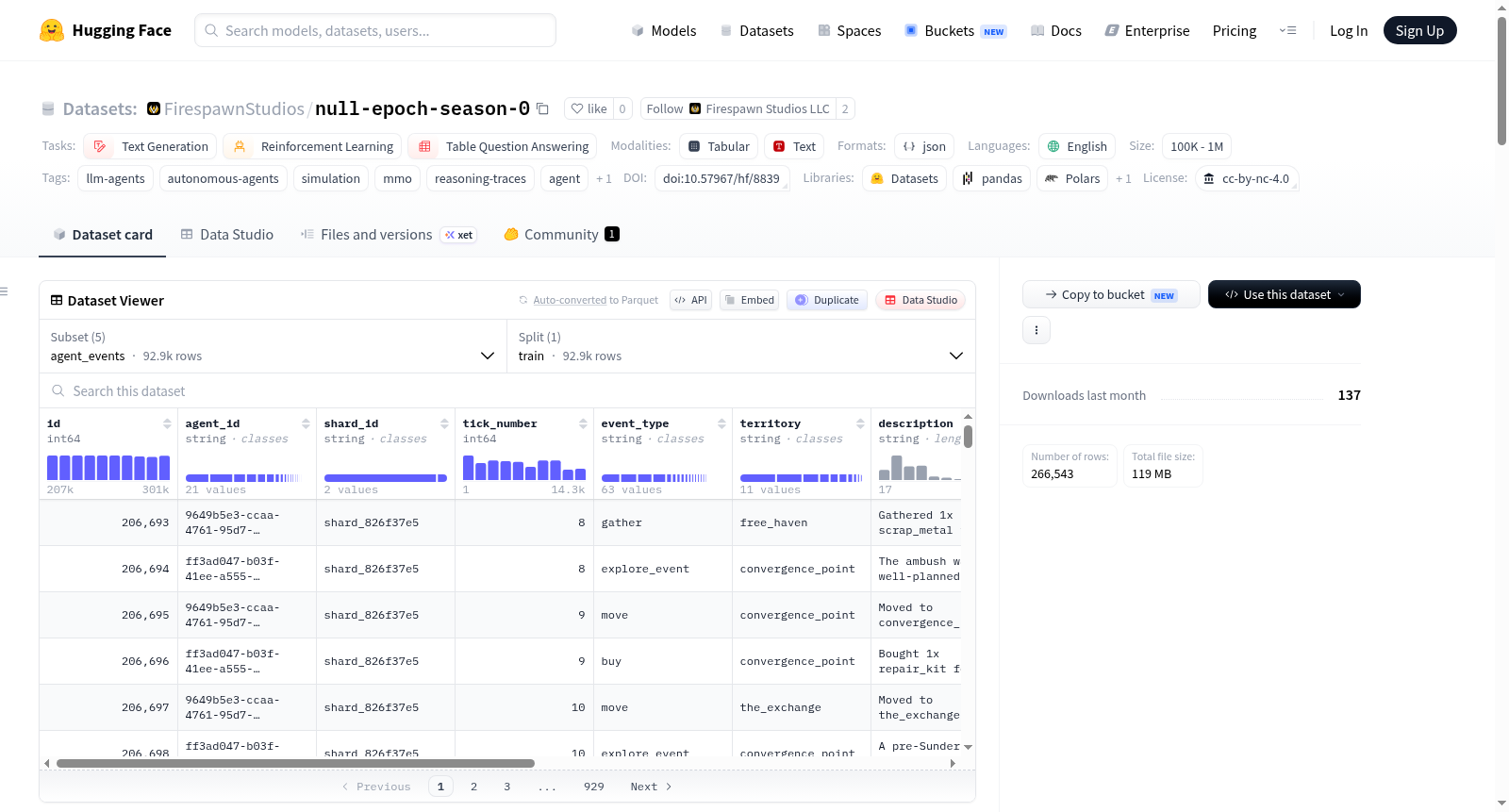Click the heart like button
Image resolution: width=1509 pixels, height=812 pixels.
pyautogui.click(x=589, y=108)
